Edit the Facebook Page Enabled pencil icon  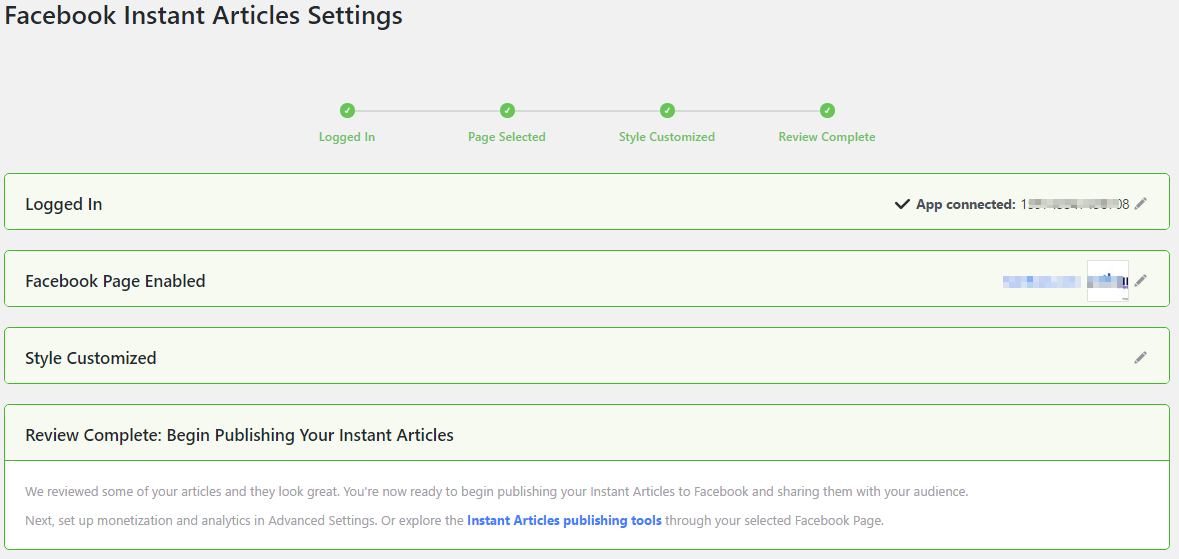click(1141, 280)
